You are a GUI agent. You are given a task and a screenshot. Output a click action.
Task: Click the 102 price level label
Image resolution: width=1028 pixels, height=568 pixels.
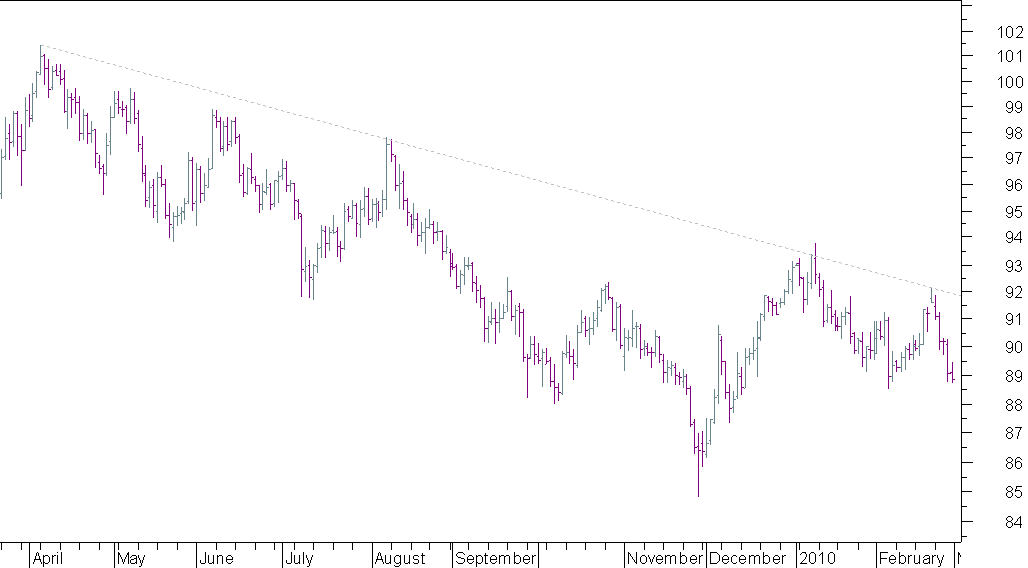[x=1009, y=31]
